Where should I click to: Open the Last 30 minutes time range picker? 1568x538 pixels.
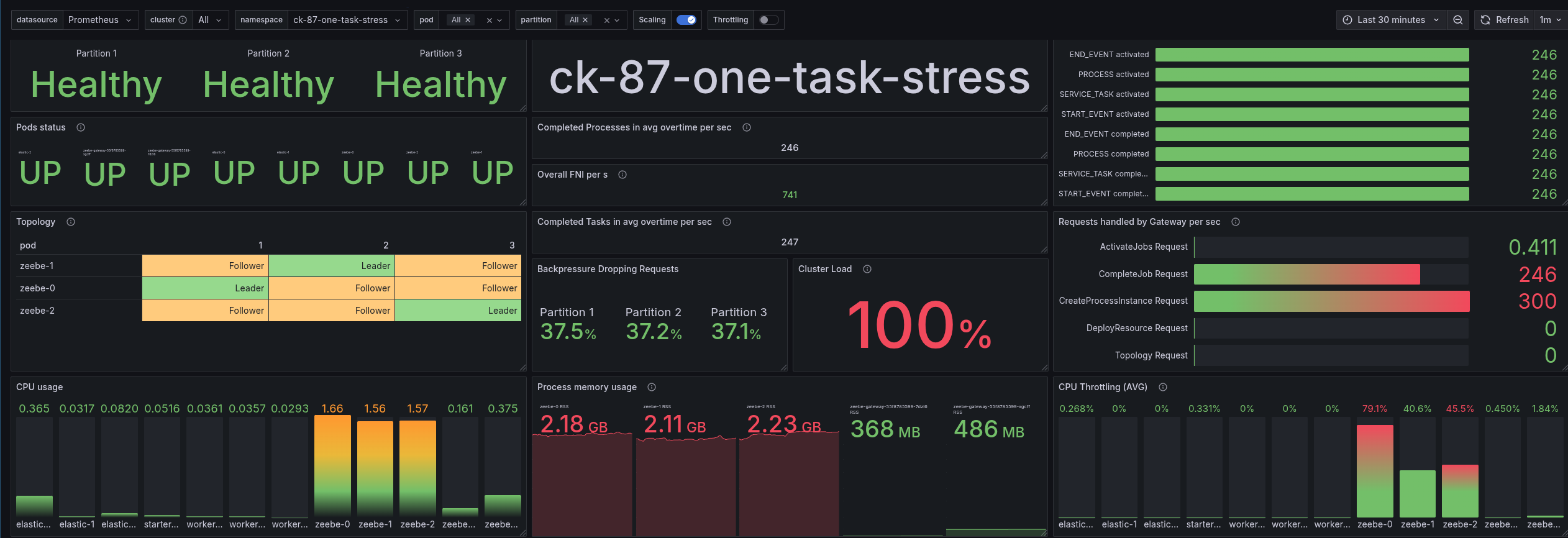tap(1392, 20)
